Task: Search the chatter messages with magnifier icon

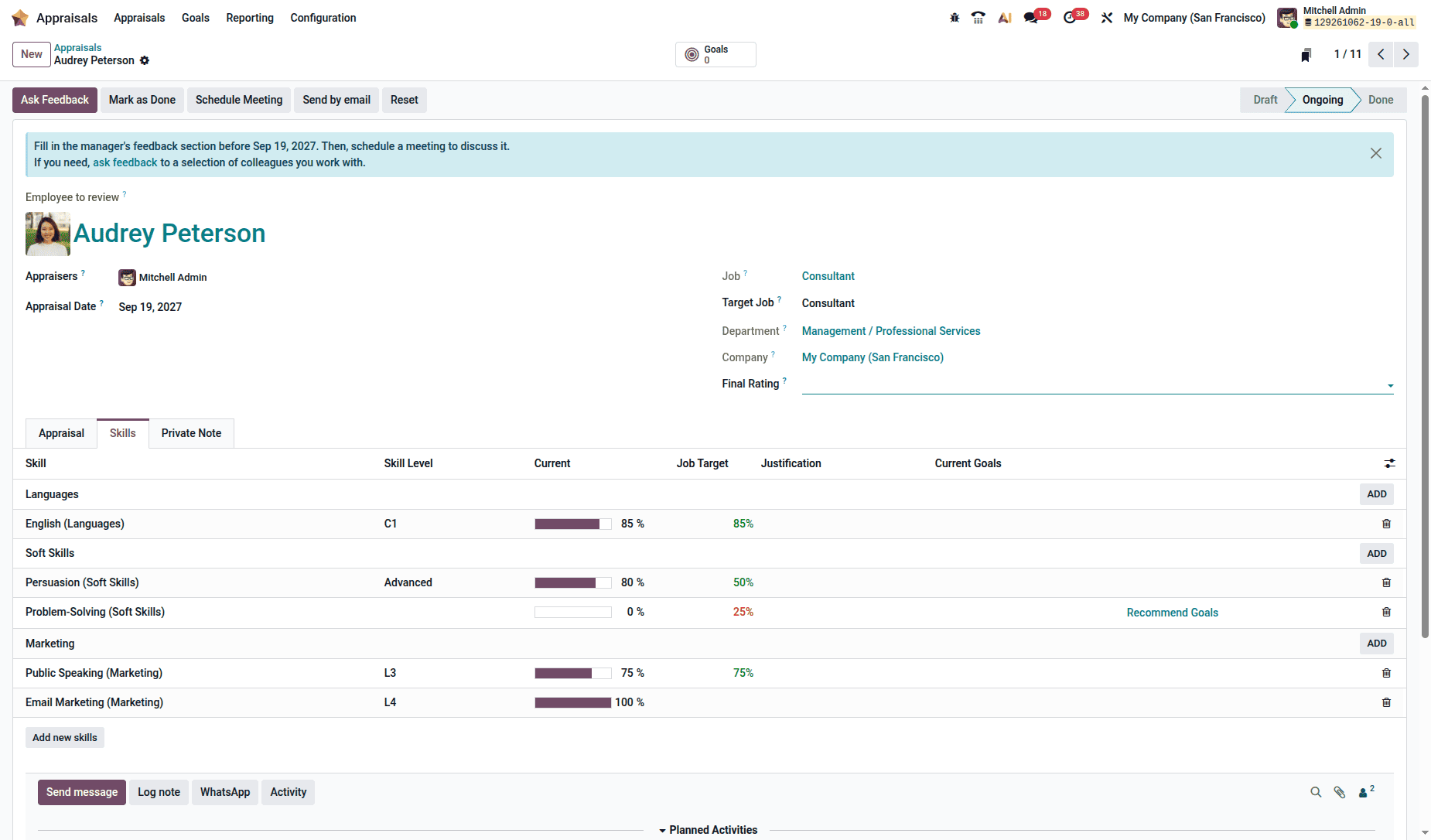Action: [1316, 792]
